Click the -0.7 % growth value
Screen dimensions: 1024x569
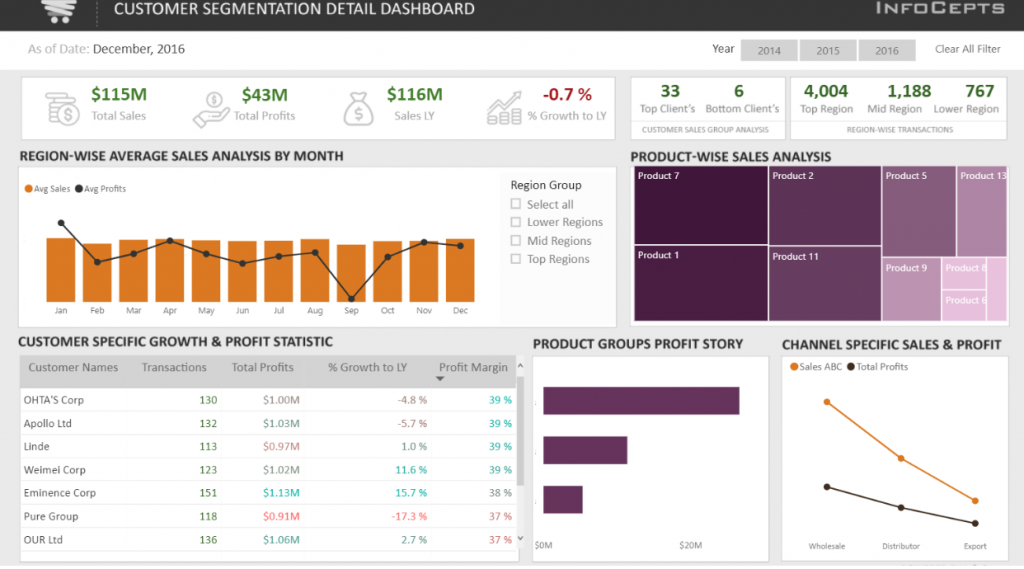pyautogui.click(x=567, y=95)
